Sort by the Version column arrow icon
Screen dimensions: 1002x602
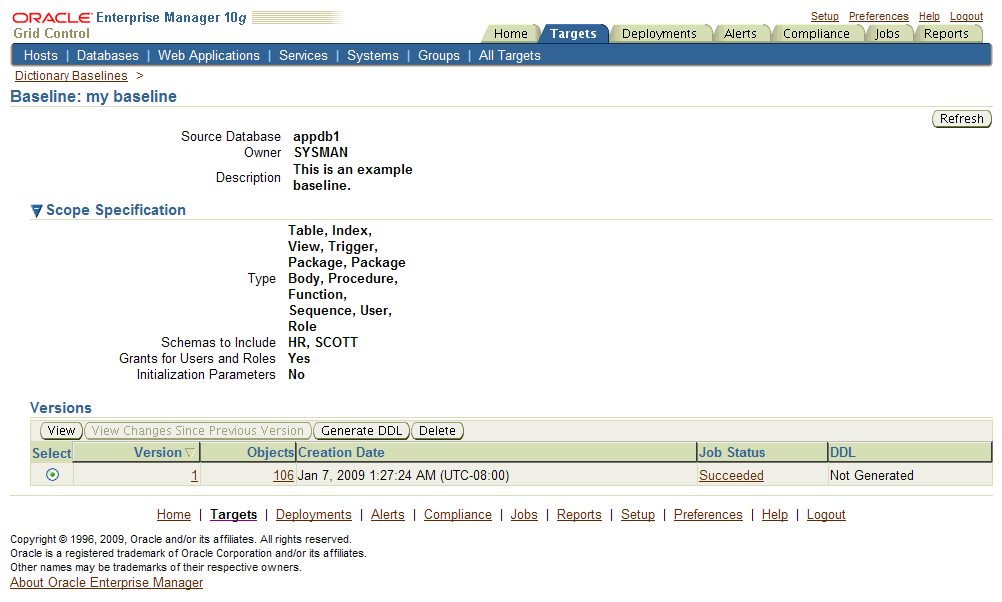[189, 452]
